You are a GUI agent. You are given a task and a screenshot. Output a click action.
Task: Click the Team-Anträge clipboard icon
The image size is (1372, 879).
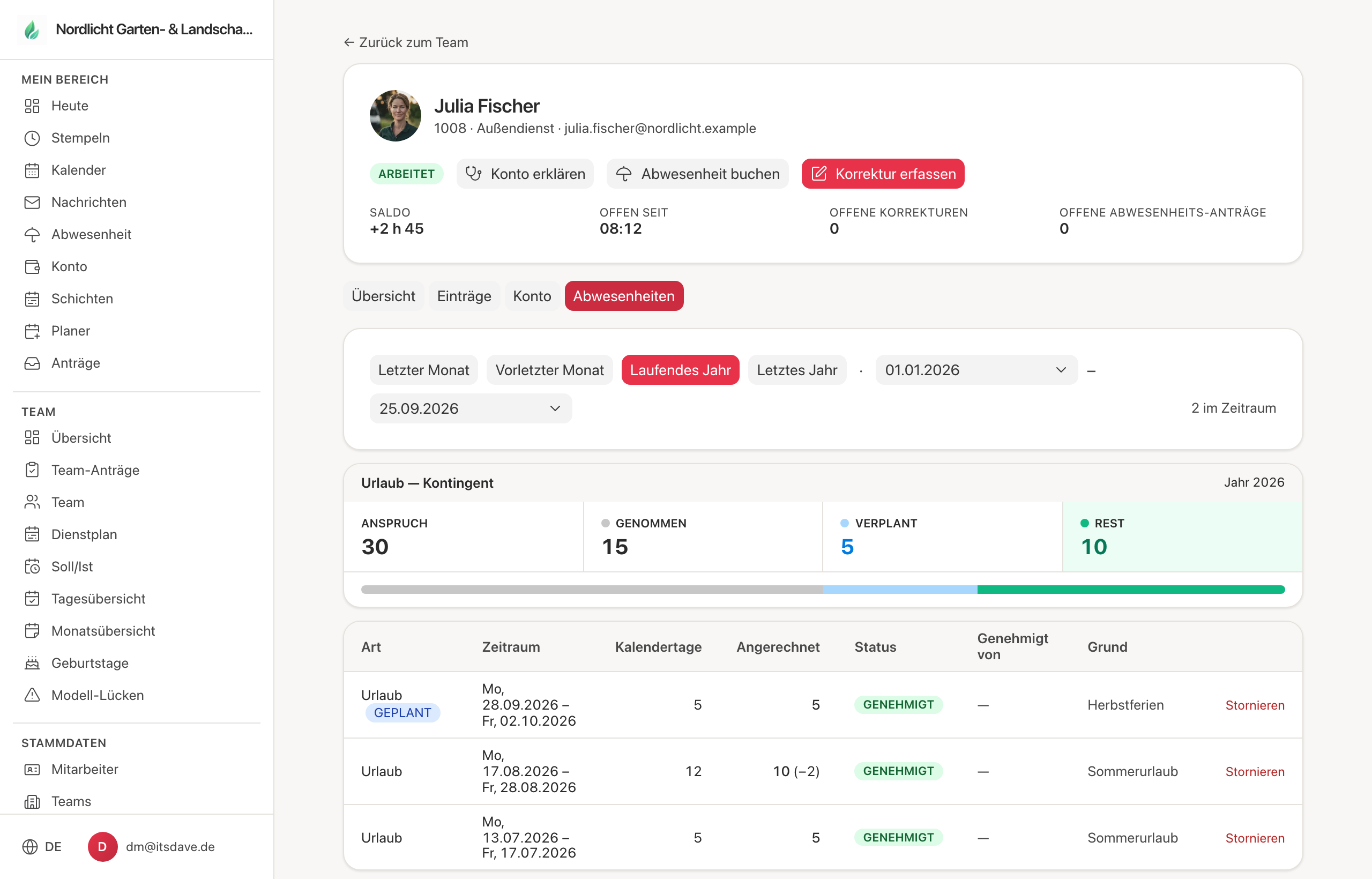click(x=32, y=470)
